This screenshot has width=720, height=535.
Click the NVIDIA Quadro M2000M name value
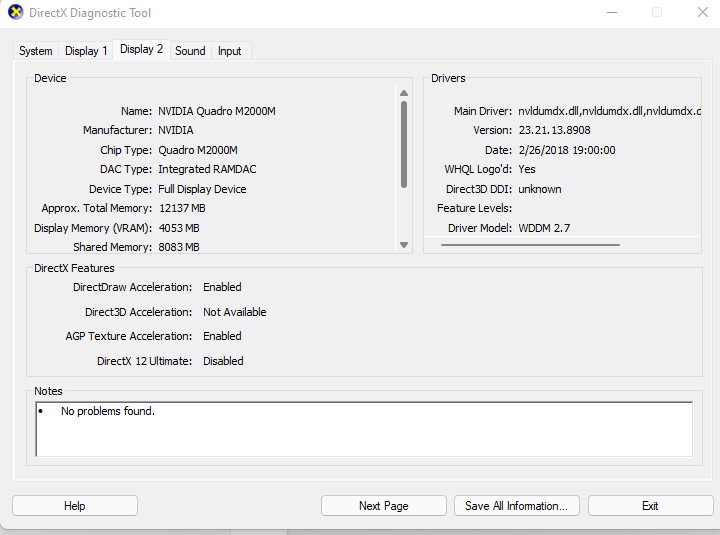(217, 111)
